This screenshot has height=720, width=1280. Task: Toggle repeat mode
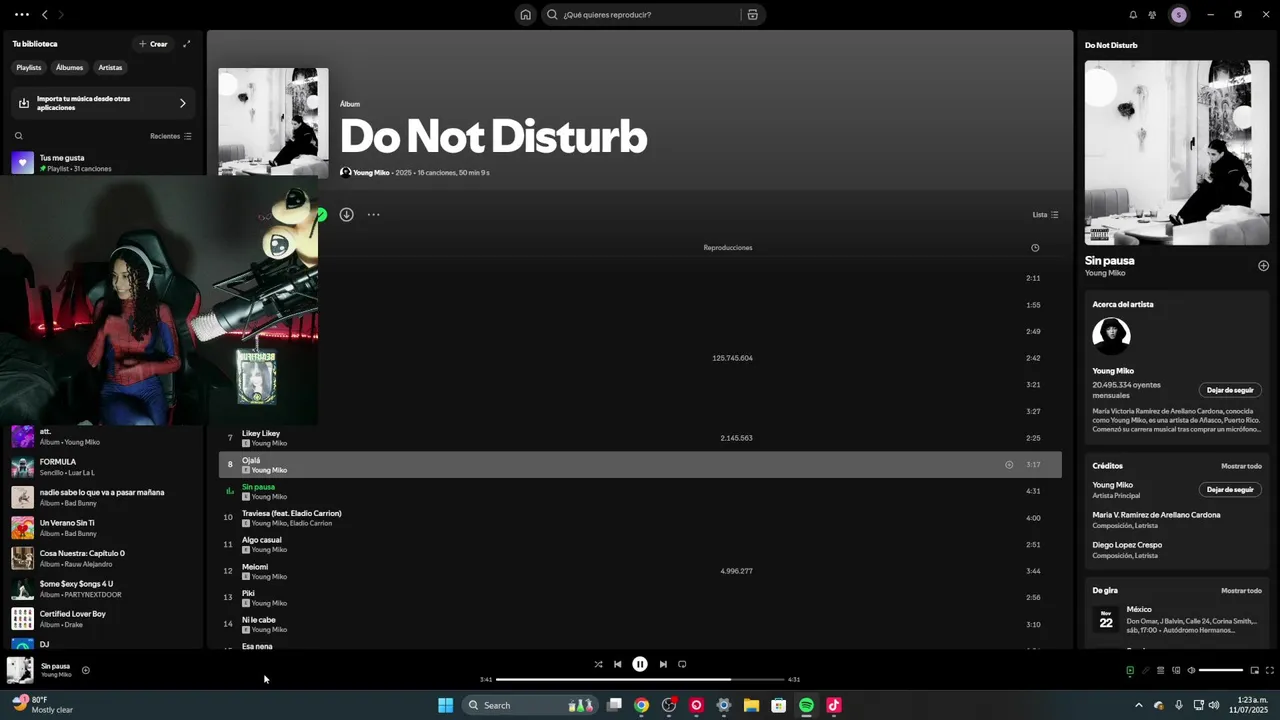tap(682, 664)
